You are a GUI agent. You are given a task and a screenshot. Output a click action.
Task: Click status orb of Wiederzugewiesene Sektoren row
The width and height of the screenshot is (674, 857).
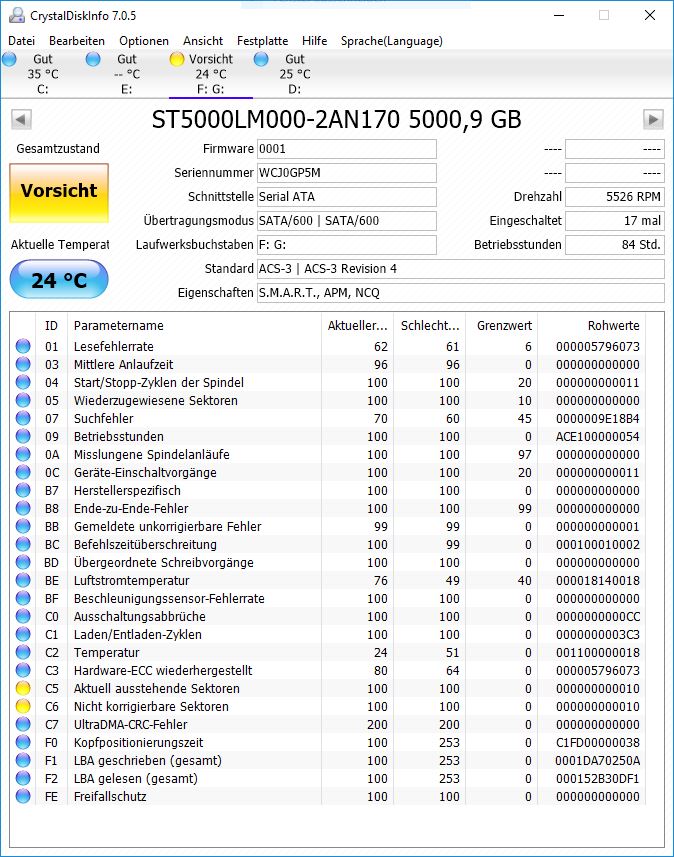pyautogui.click(x=23, y=401)
